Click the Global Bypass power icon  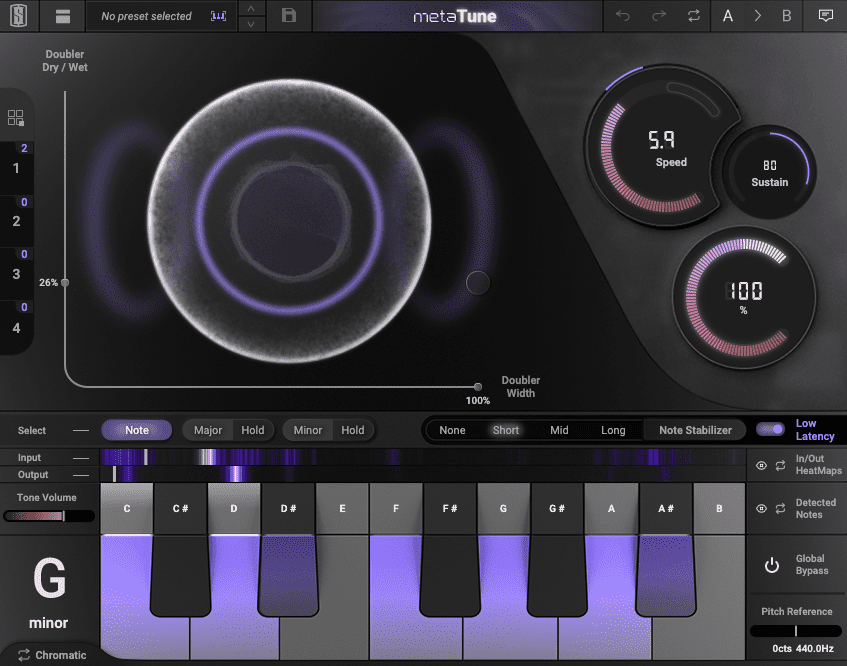(x=772, y=565)
